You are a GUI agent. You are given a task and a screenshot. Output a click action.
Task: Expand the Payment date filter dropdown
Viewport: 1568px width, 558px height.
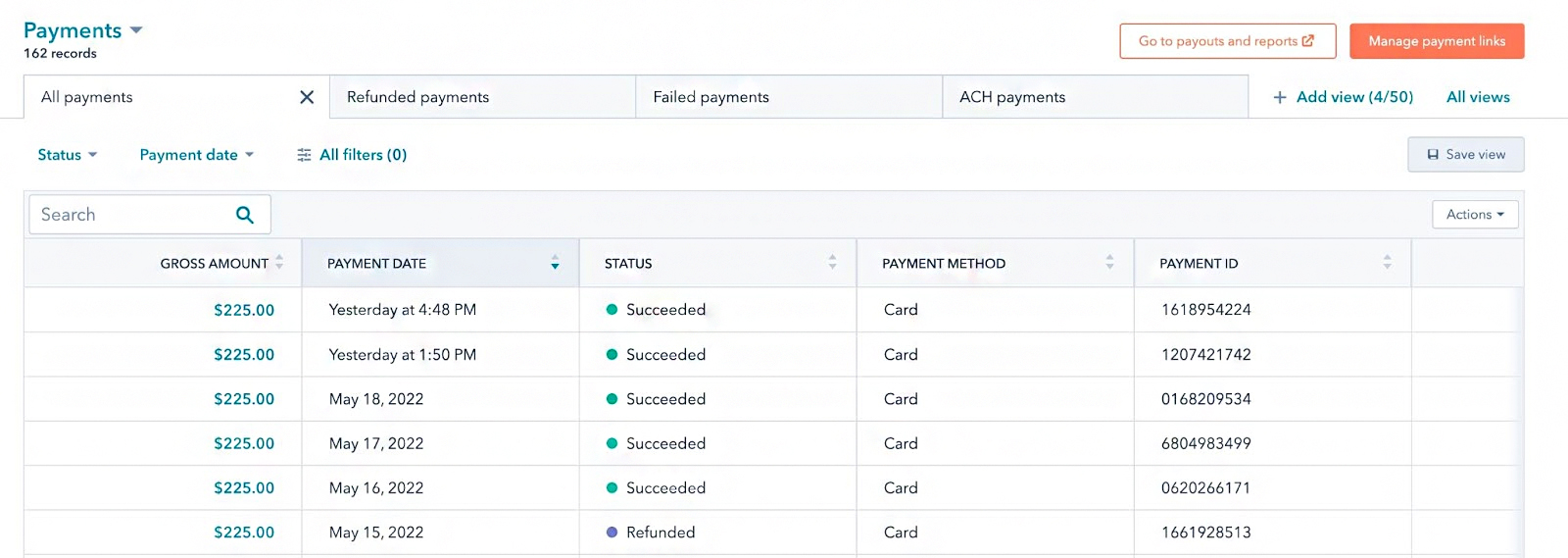(197, 155)
